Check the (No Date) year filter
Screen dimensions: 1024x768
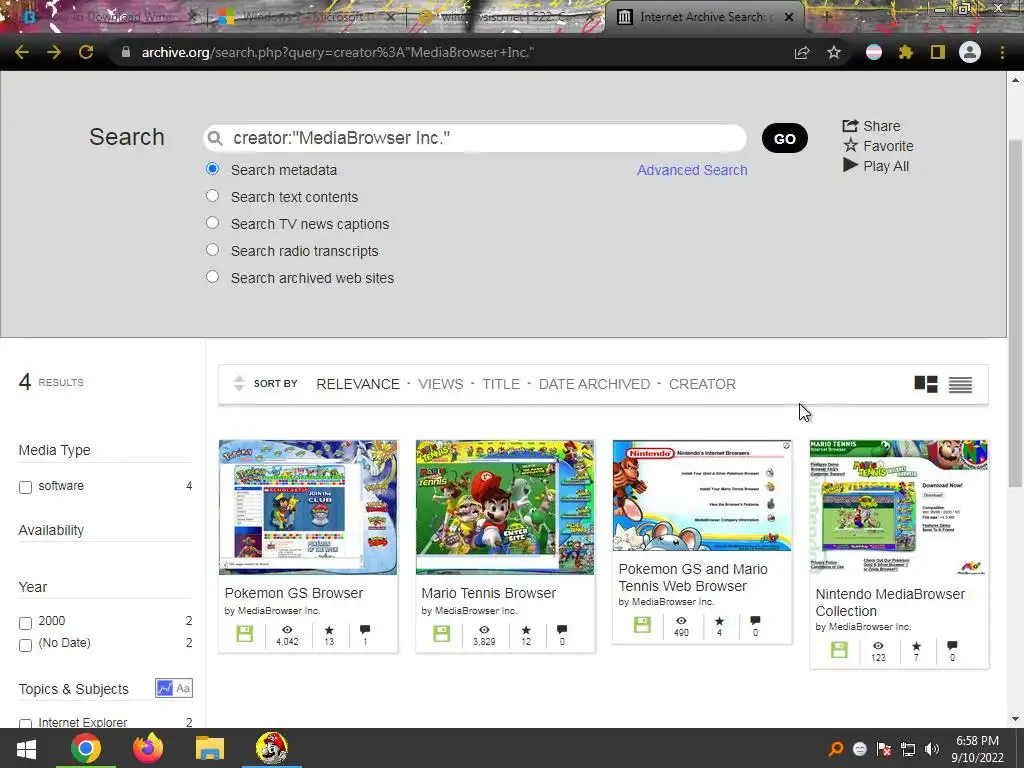pos(25,645)
